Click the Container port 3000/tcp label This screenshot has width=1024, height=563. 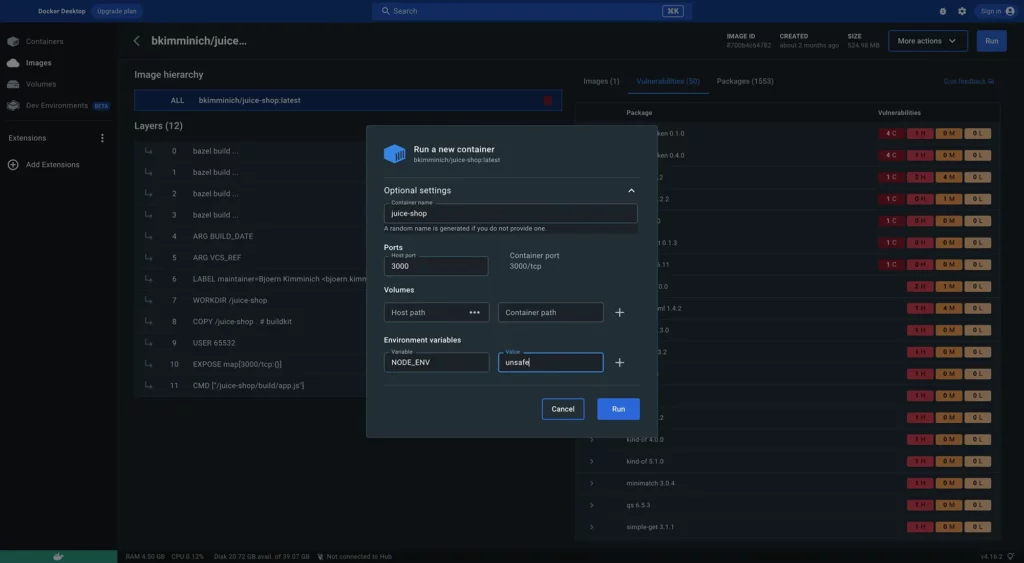click(x=534, y=261)
